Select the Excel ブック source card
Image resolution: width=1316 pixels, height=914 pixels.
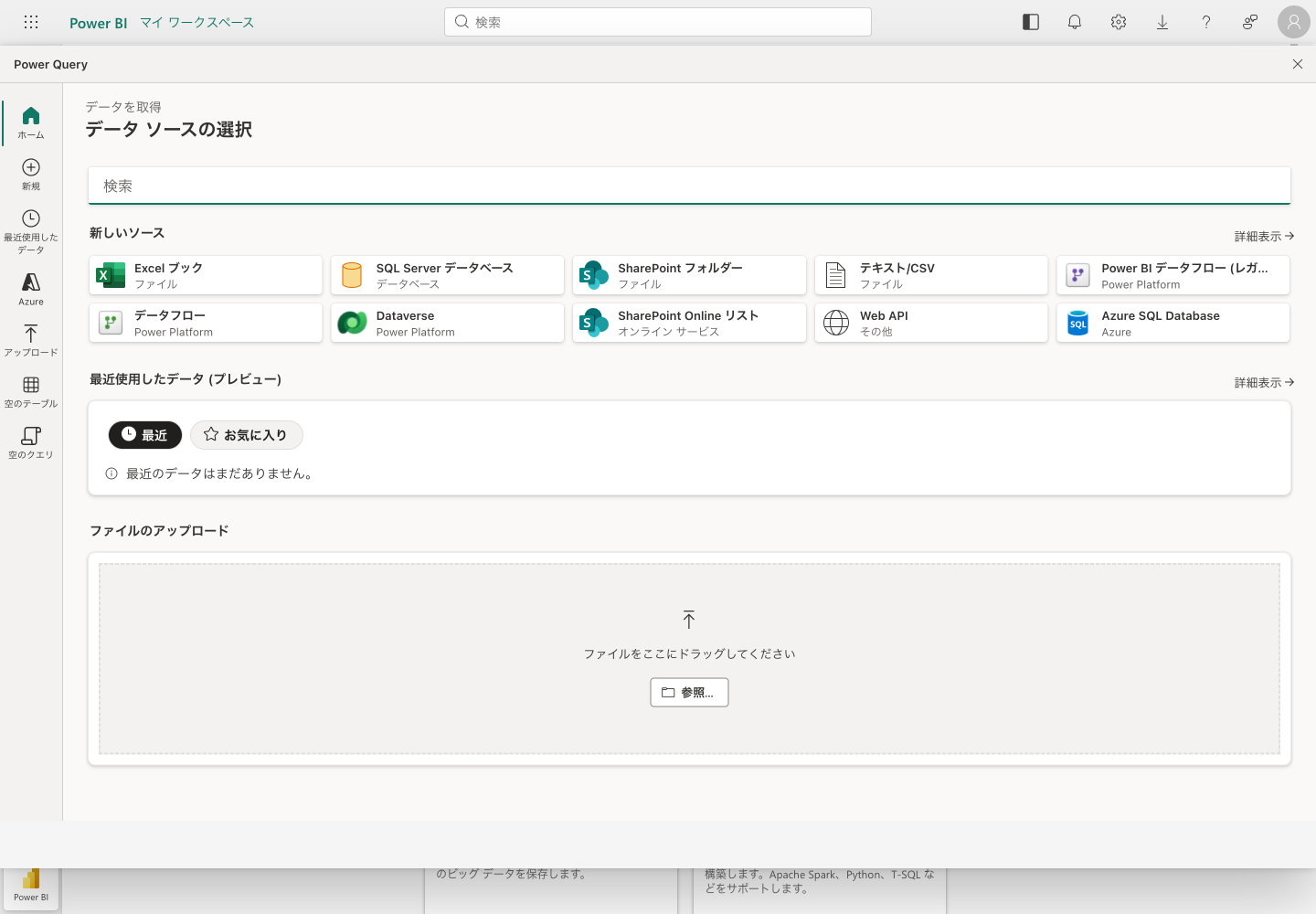[206, 275]
